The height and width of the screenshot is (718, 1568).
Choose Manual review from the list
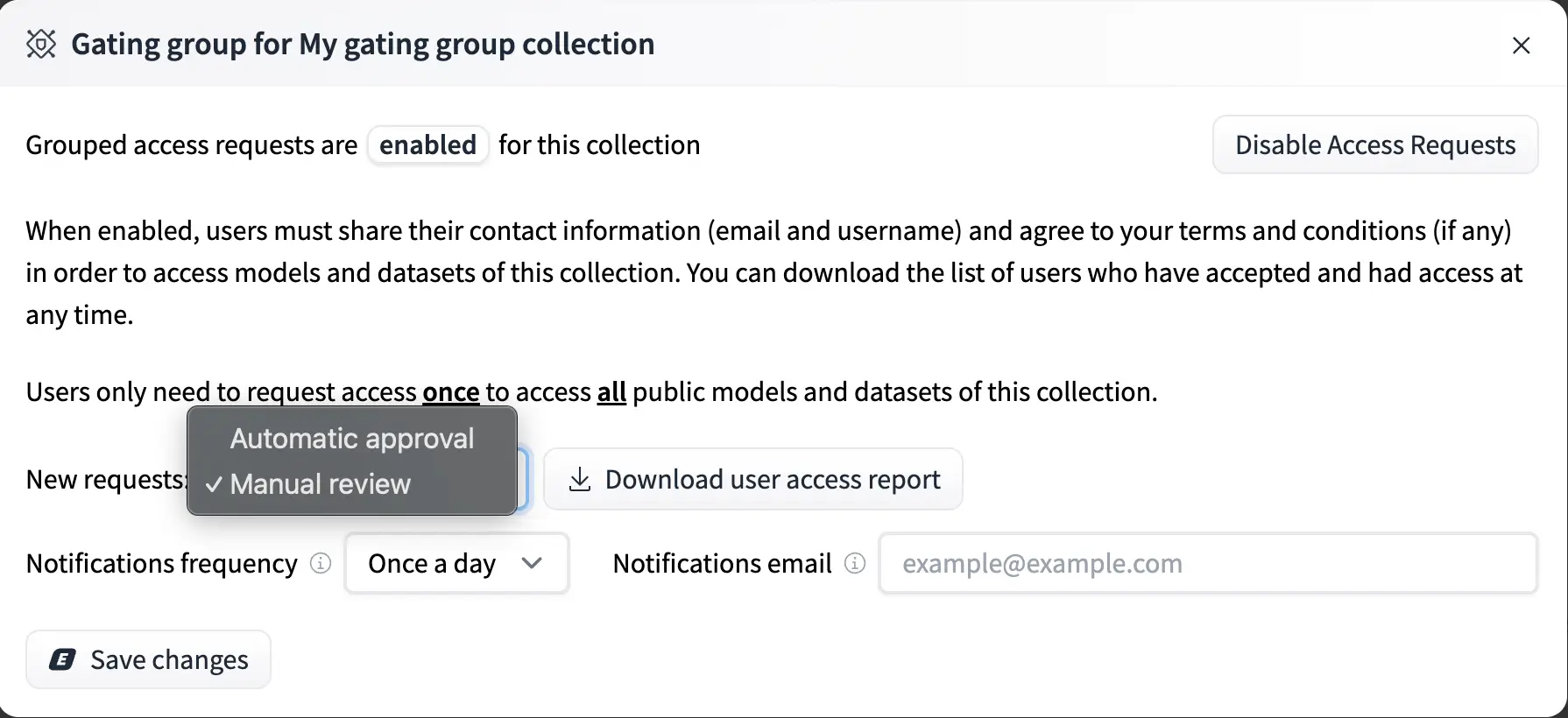[x=321, y=484]
